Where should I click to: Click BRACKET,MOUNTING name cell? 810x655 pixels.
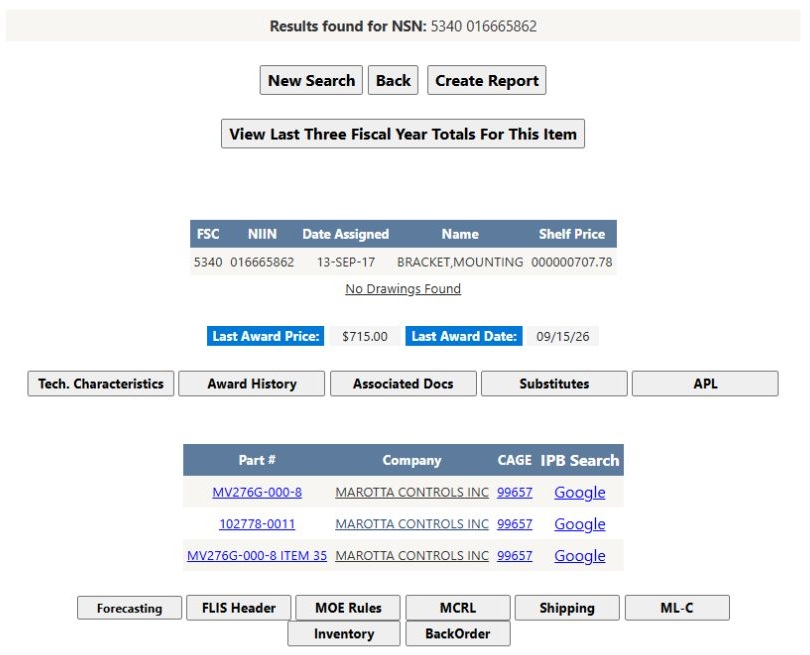click(460, 262)
